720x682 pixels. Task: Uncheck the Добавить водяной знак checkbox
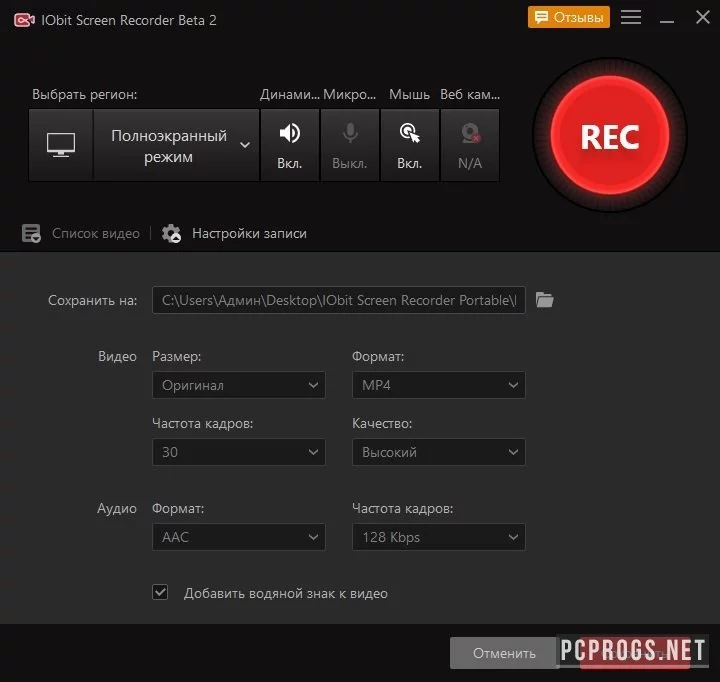[x=160, y=592]
